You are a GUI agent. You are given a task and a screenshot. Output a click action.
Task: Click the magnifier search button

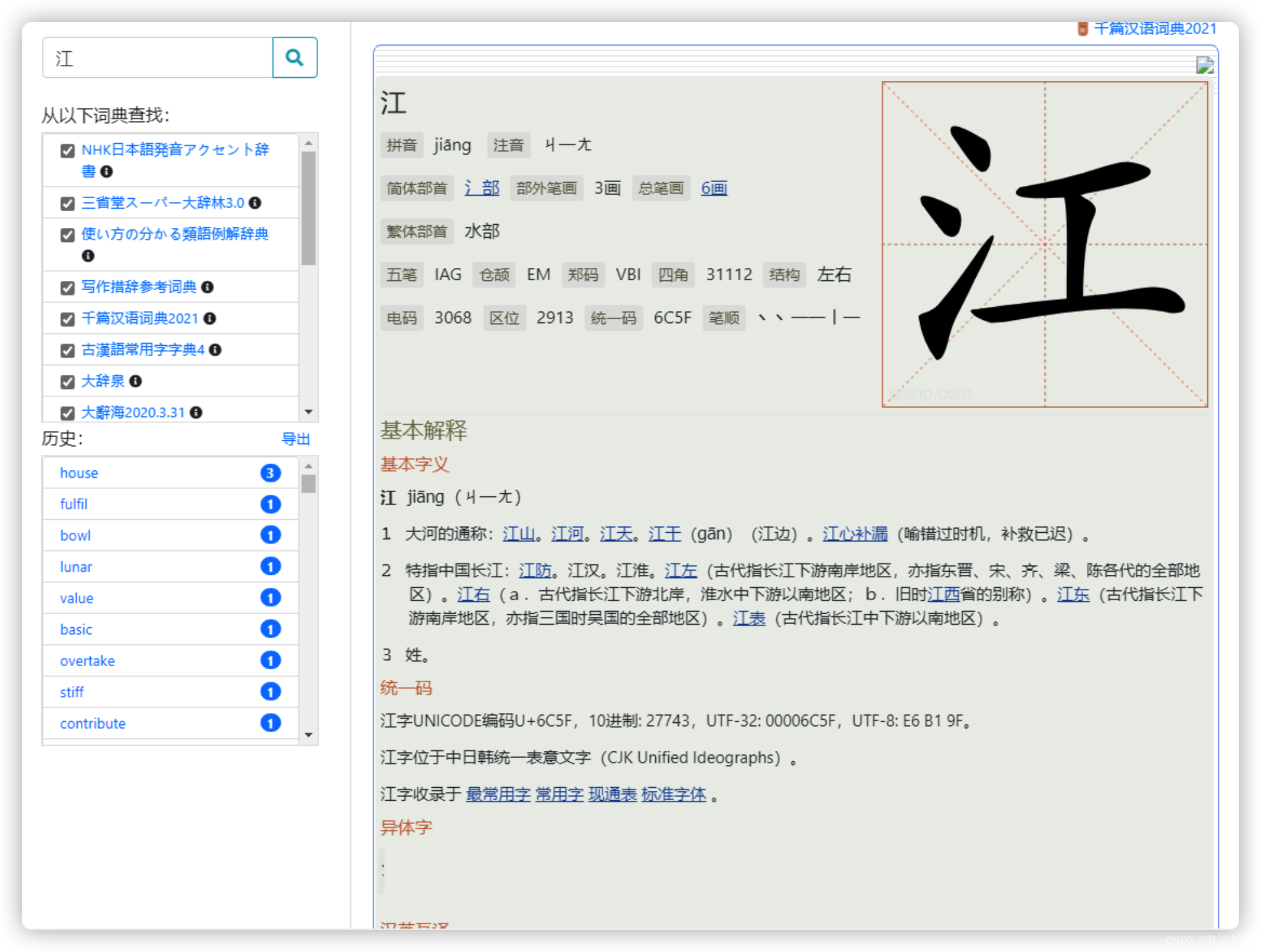coord(295,58)
